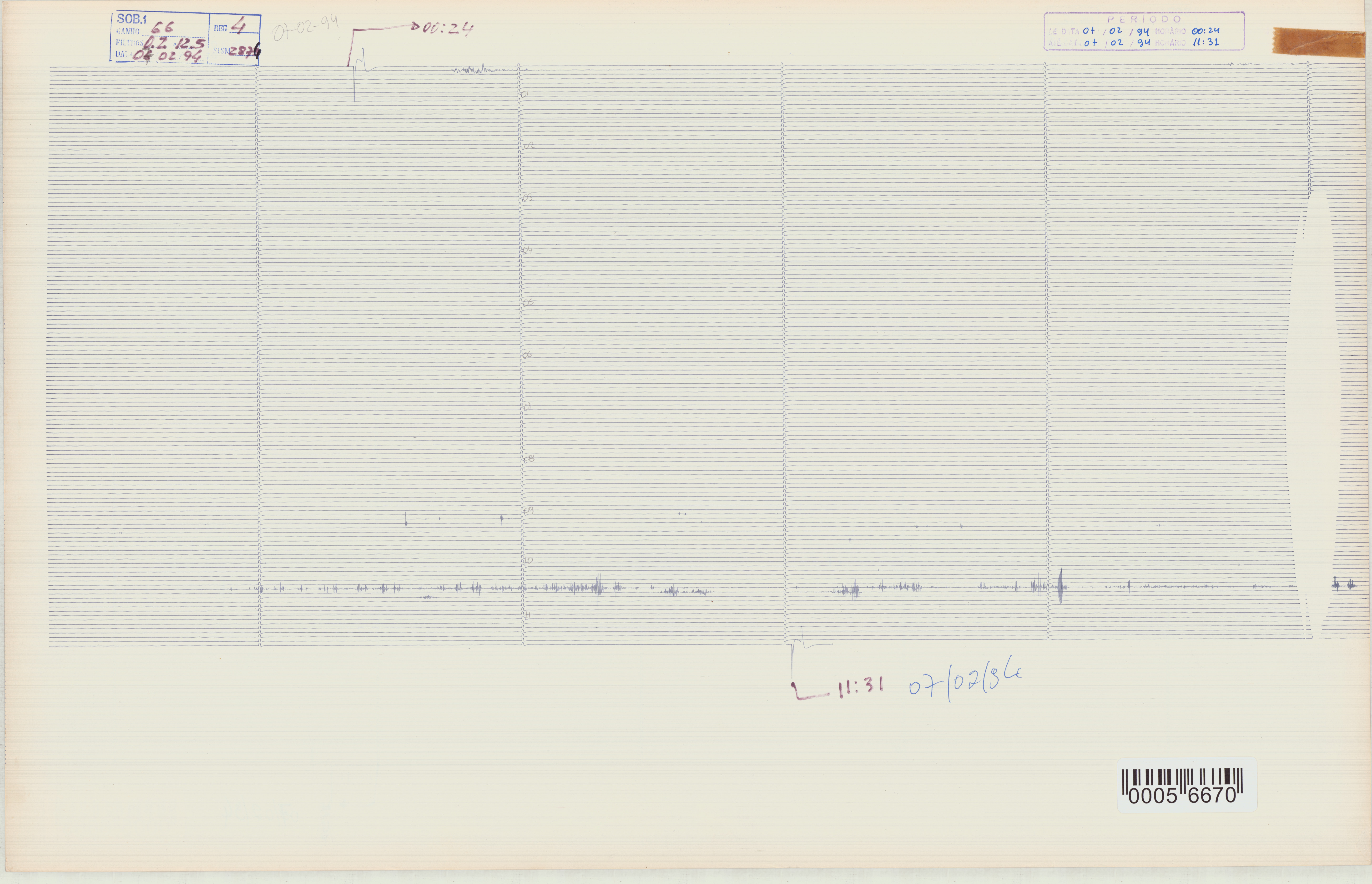Image resolution: width=1372 pixels, height=884 pixels.
Task: Select the "PERIODO" stamp title
Action: point(1145,19)
